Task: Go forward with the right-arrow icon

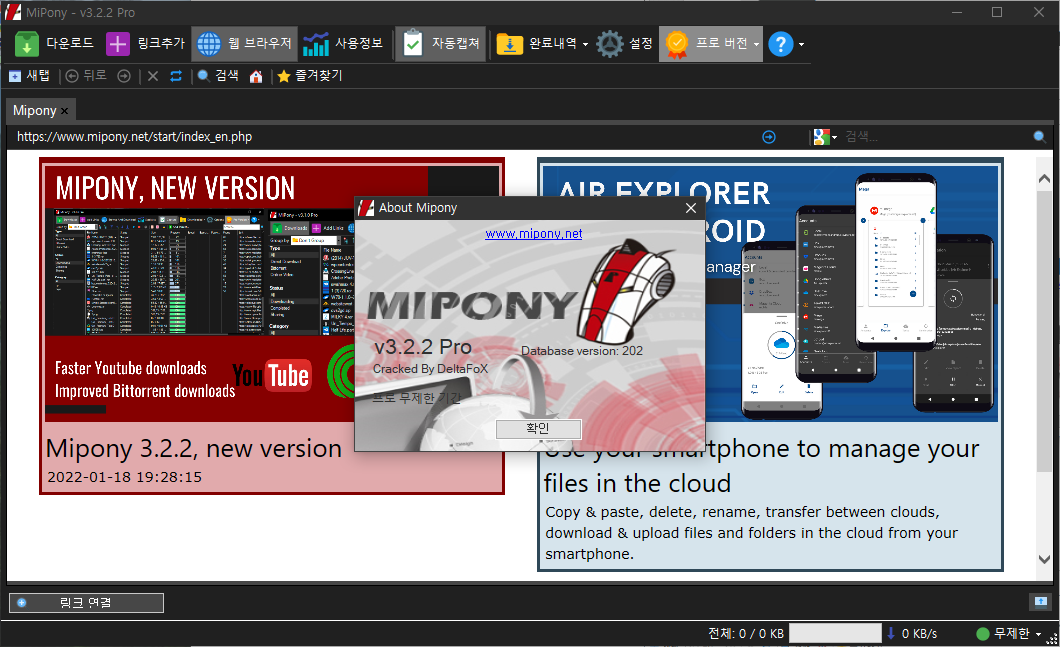Action: (x=124, y=76)
